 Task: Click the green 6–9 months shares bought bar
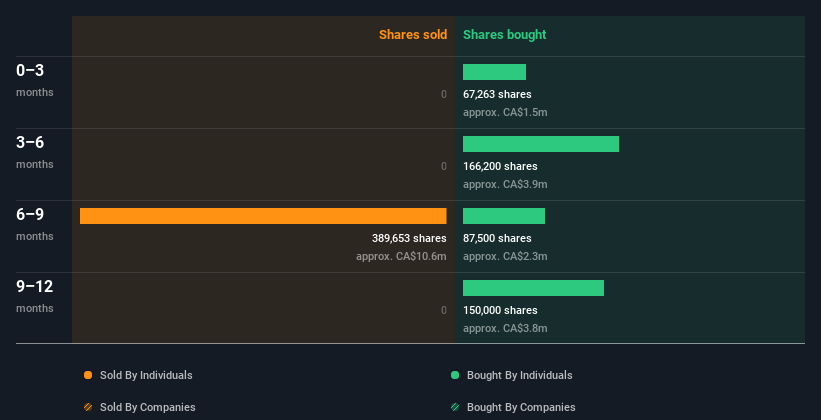(x=504, y=216)
